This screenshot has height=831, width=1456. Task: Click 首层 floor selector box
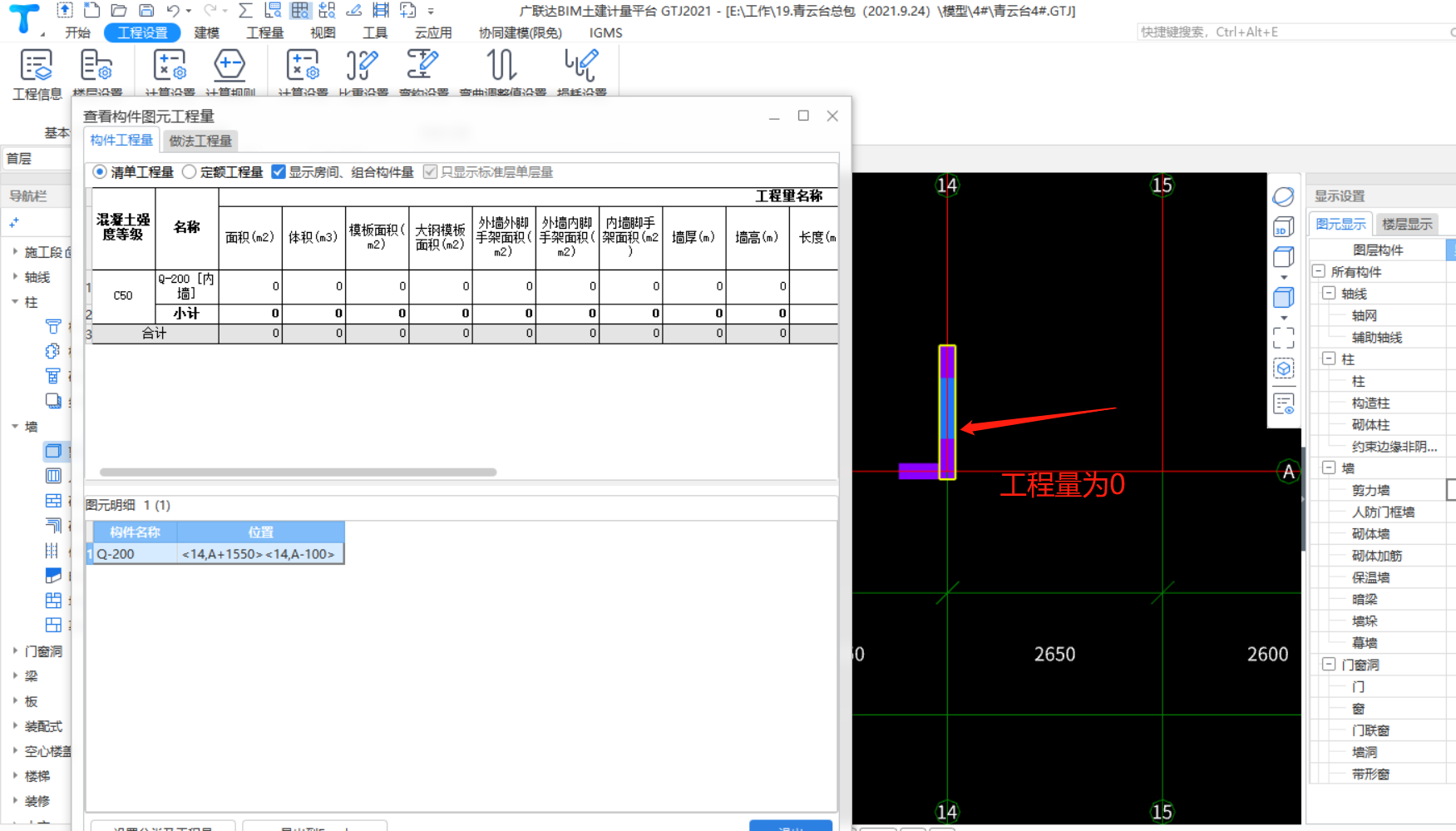click(37, 158)
